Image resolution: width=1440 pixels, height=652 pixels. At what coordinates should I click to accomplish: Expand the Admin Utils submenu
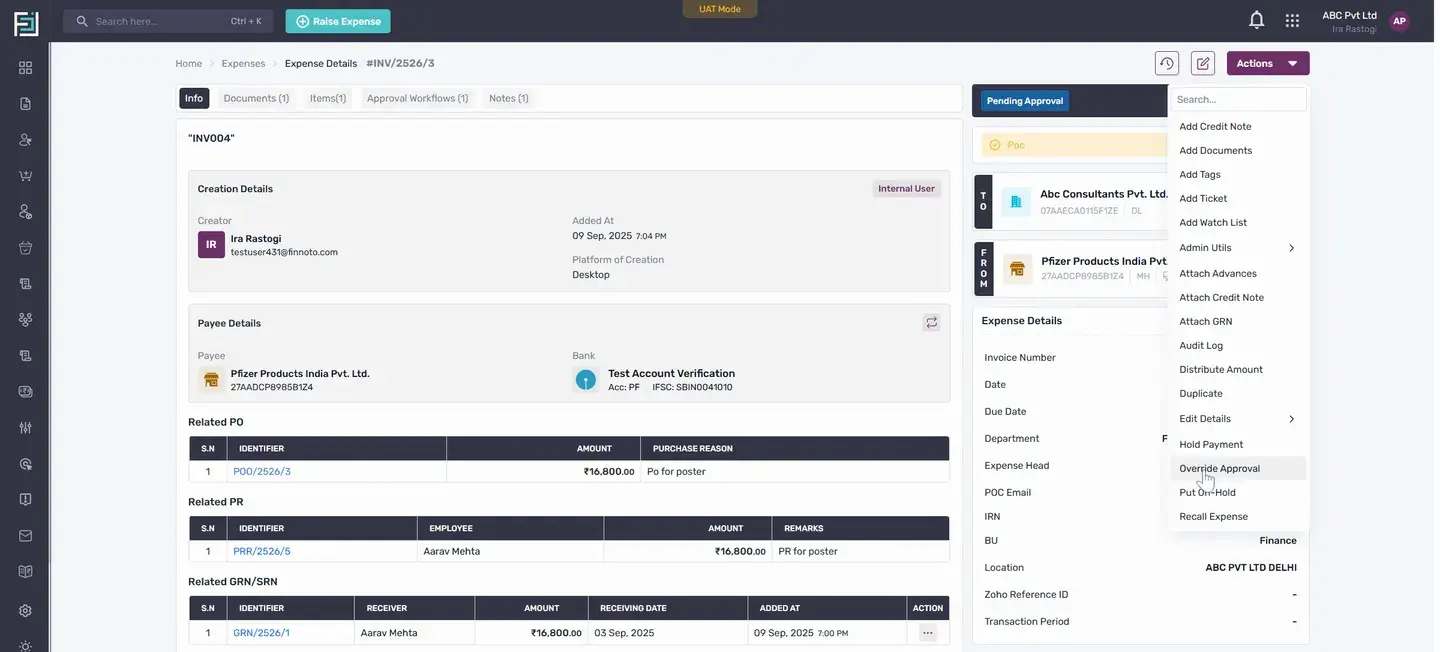click(1238, 248)
